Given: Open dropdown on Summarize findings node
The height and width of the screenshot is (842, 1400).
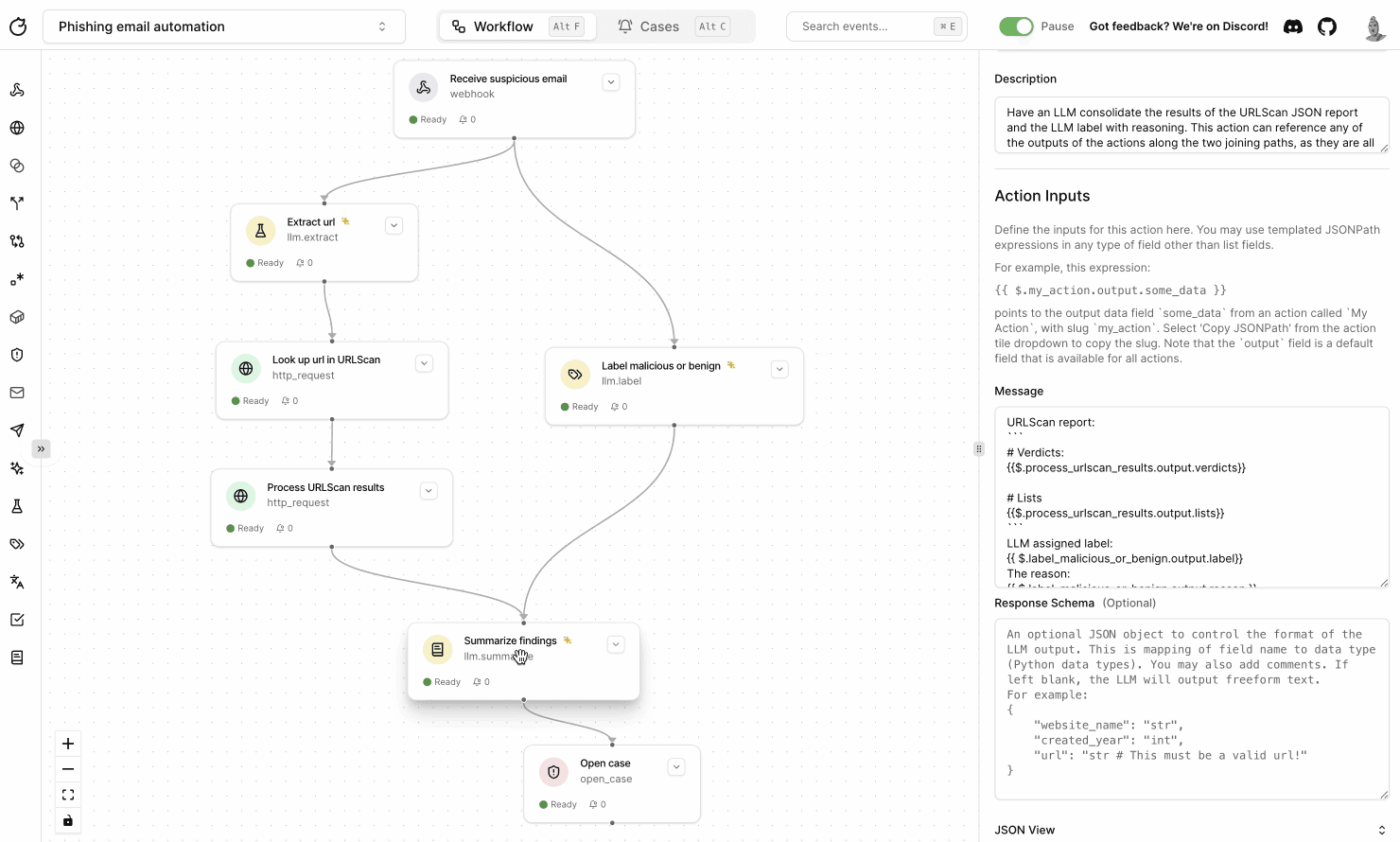Looking at the screenshot, I should click(x=616, y=644).
